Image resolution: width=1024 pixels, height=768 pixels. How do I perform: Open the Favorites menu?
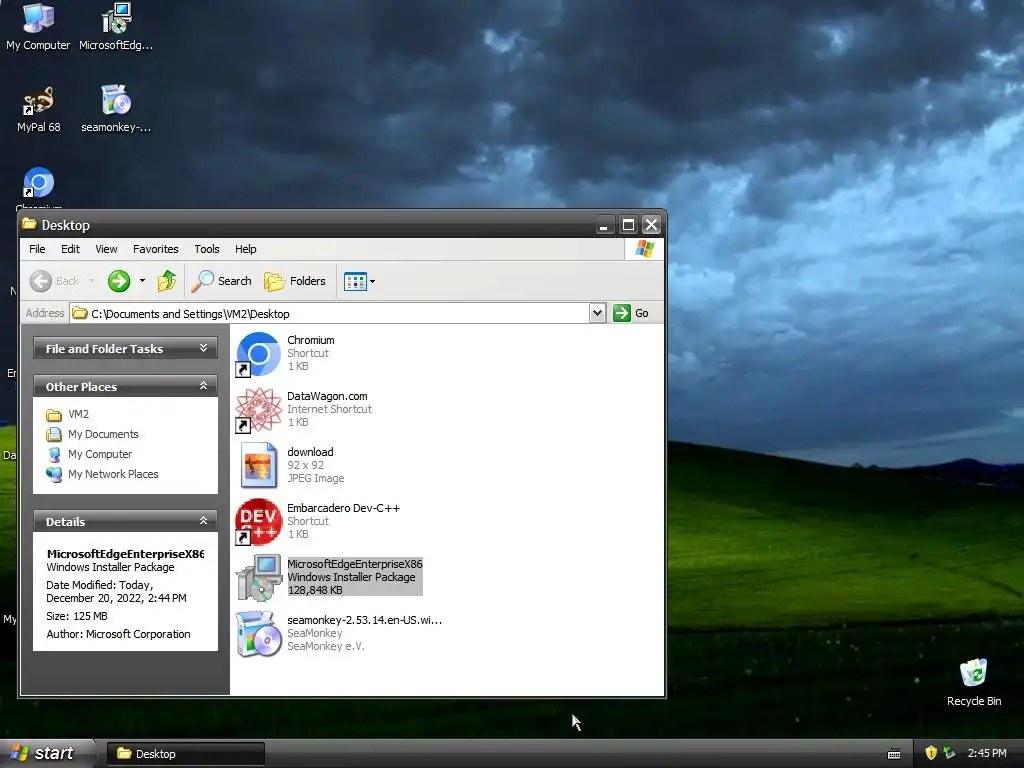[x=155, y=249]
